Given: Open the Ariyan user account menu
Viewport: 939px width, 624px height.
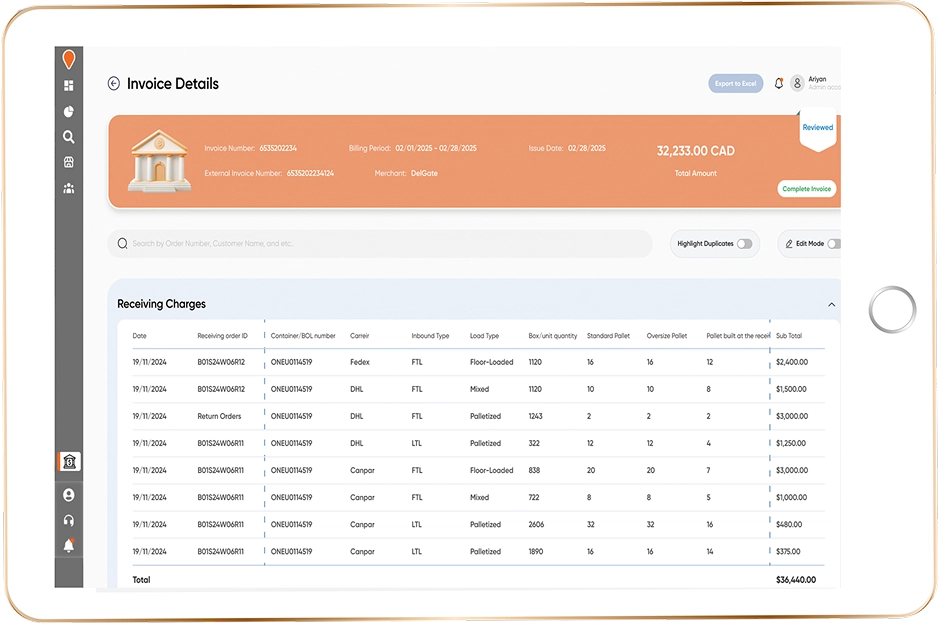Looking at the screenshot, I should (814, 83).
